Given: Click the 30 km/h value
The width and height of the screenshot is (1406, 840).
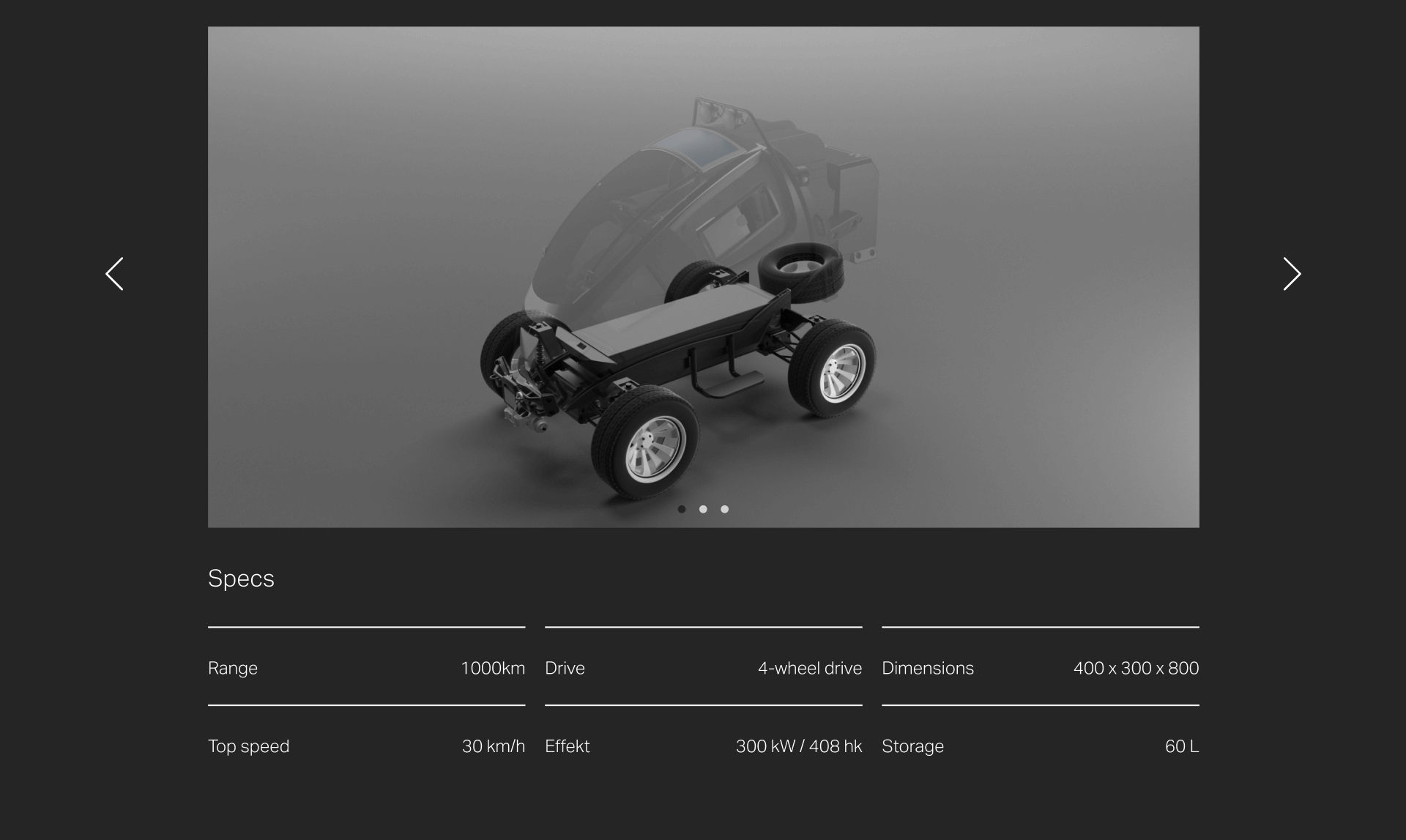Looking at the screenshot, I should click(x=494, y=746).
